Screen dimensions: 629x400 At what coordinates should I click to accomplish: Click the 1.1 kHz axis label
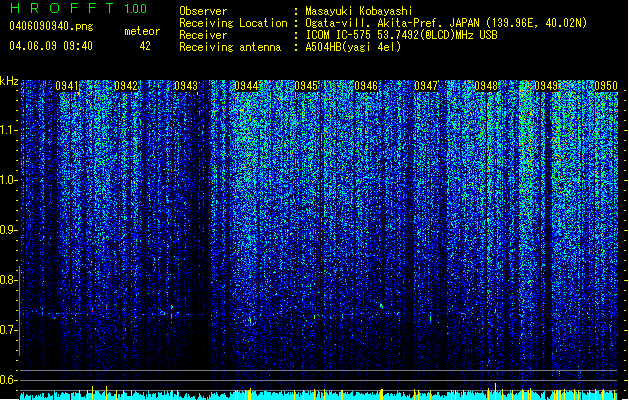pyautogui.click(x=9, y=130)
